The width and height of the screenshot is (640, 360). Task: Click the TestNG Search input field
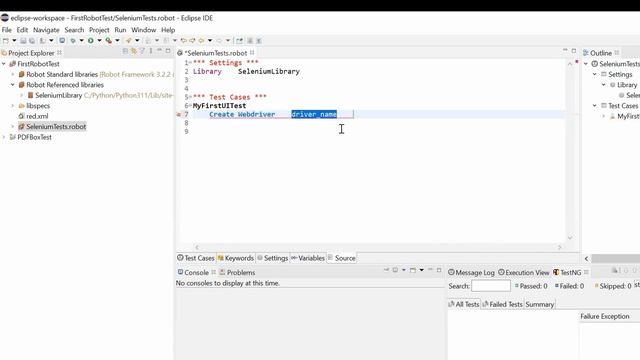click(x=491, y=286)
